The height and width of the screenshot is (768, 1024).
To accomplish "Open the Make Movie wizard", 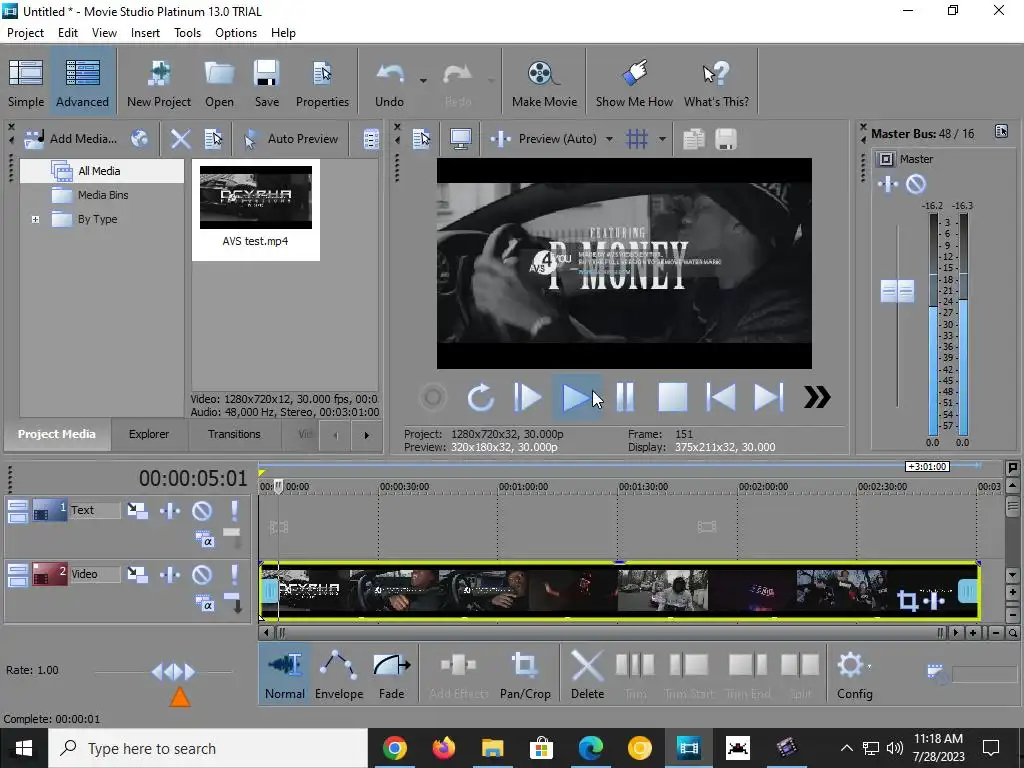I will pyautogui.click(x=544, y=82).
